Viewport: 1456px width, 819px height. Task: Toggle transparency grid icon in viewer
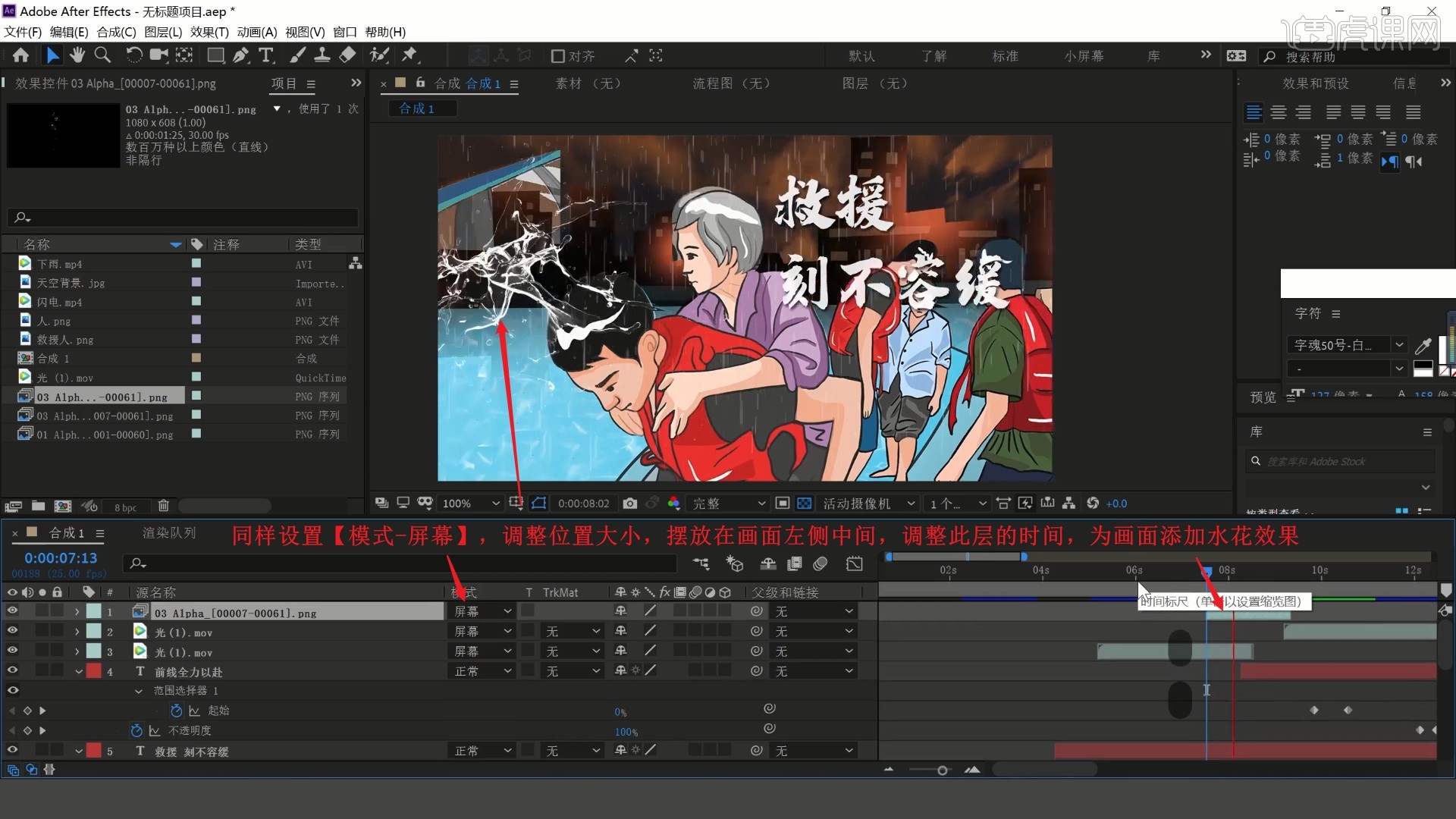[805, 503]
